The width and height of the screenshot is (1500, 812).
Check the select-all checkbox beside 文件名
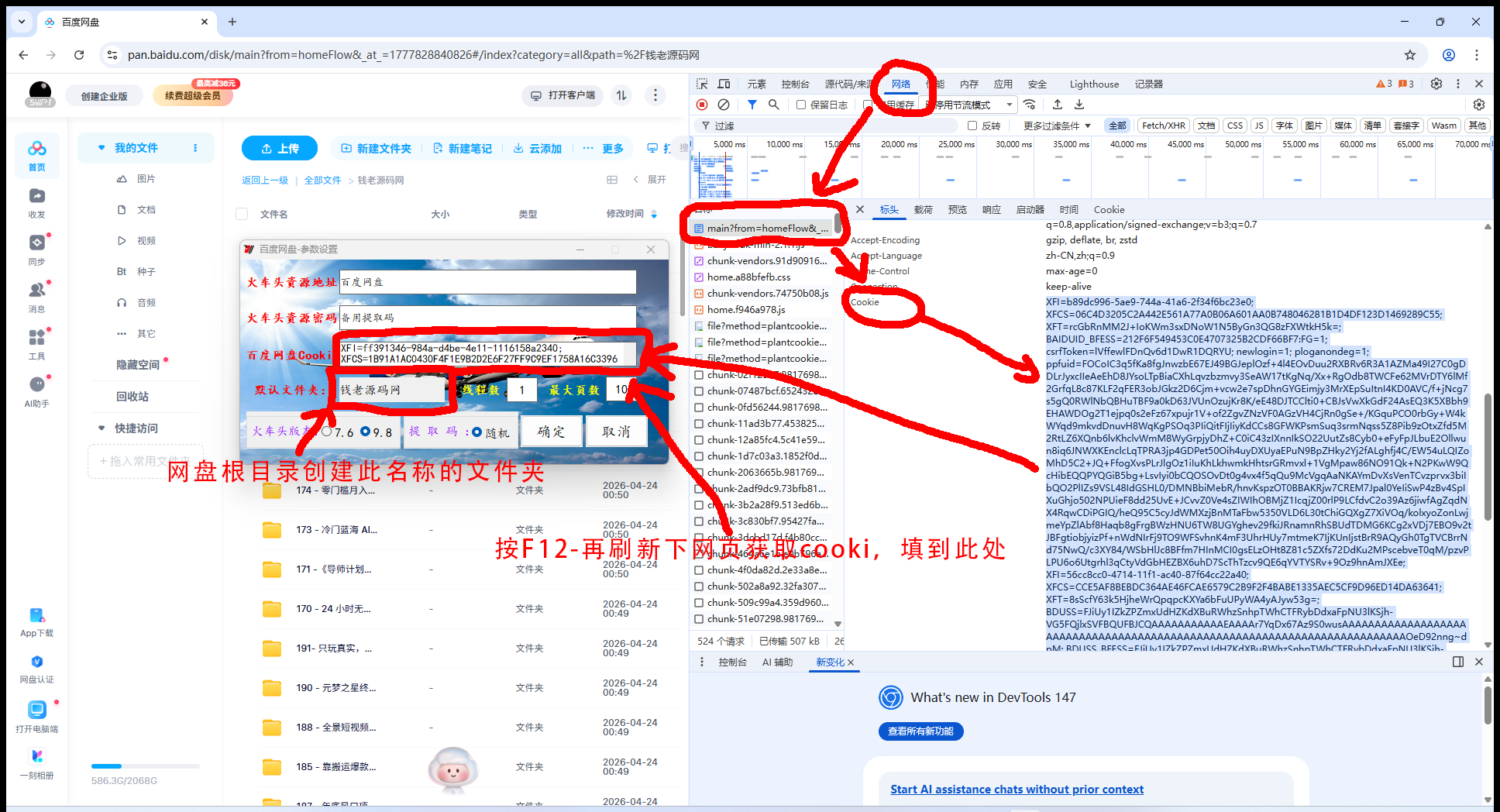[242, 214]
